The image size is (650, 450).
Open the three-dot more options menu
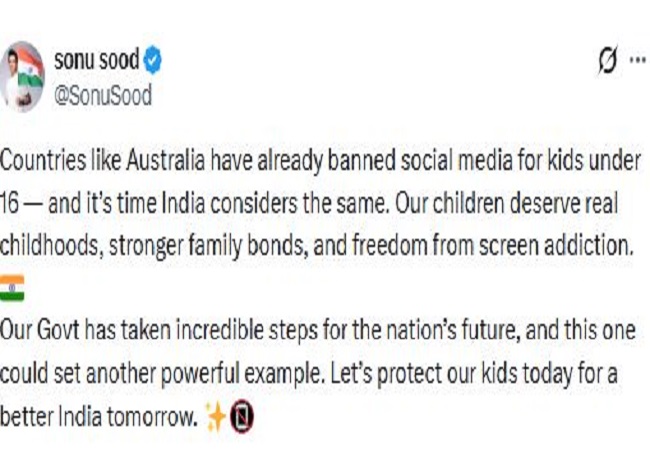[x=636, y=62]
